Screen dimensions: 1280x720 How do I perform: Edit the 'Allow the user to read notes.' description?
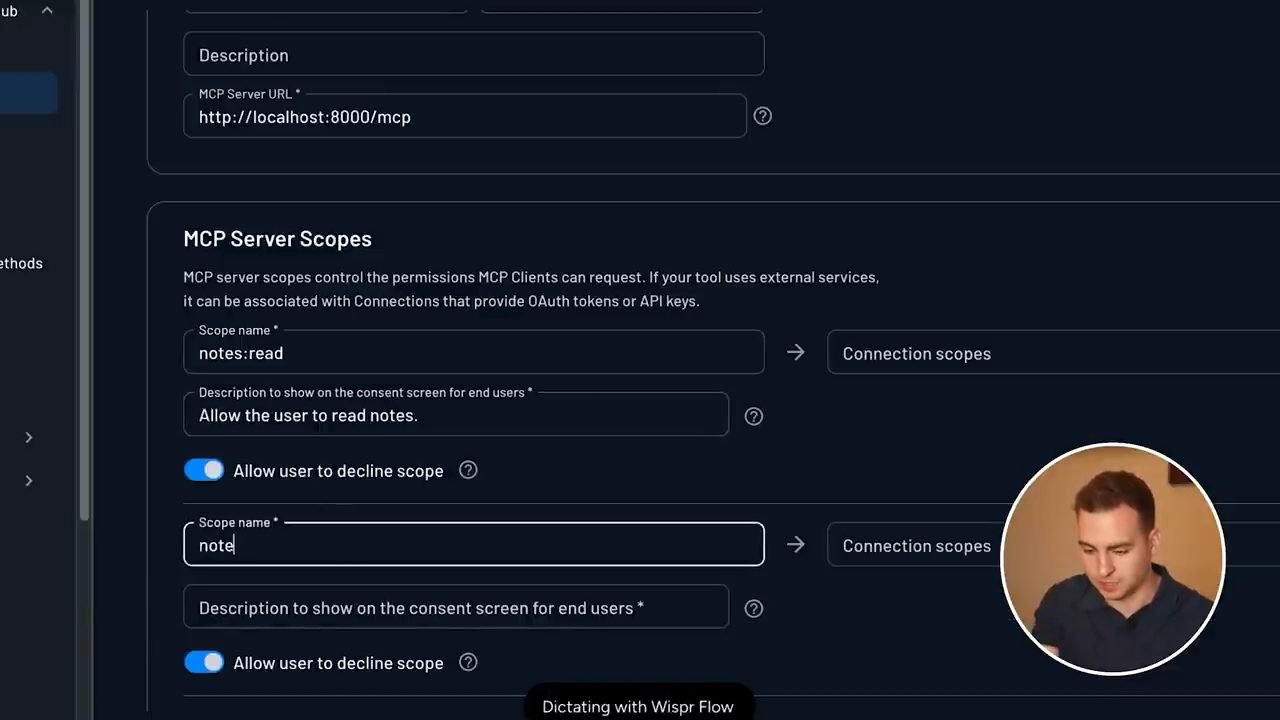456,414
